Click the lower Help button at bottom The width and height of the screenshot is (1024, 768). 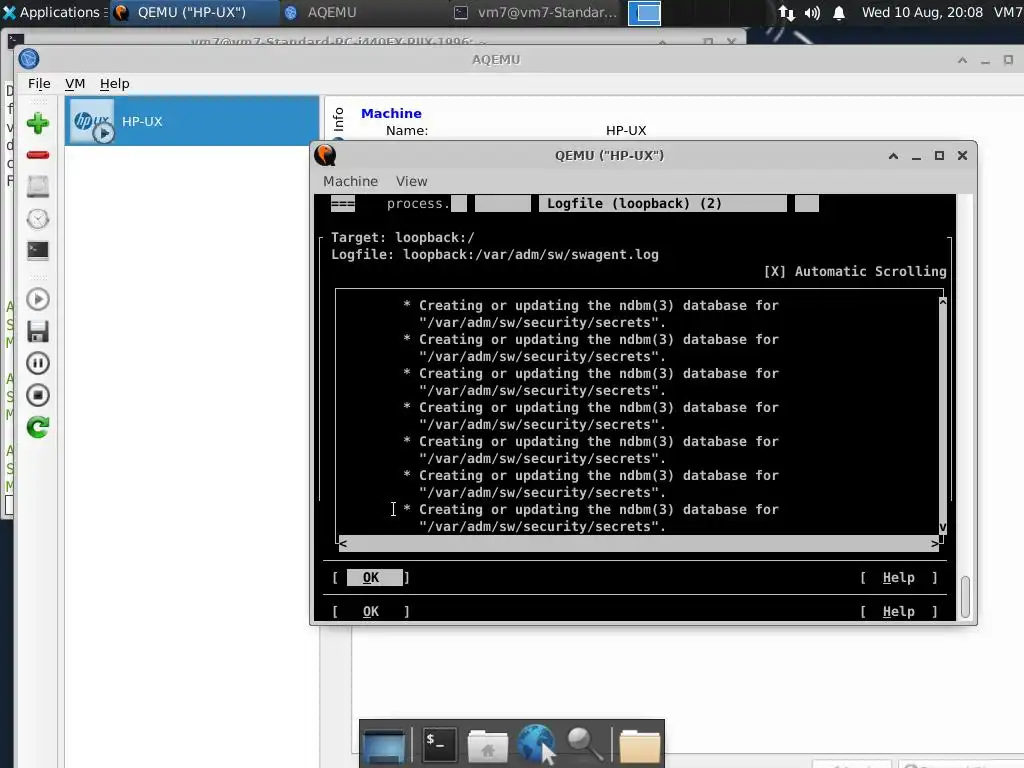[899, 611]
